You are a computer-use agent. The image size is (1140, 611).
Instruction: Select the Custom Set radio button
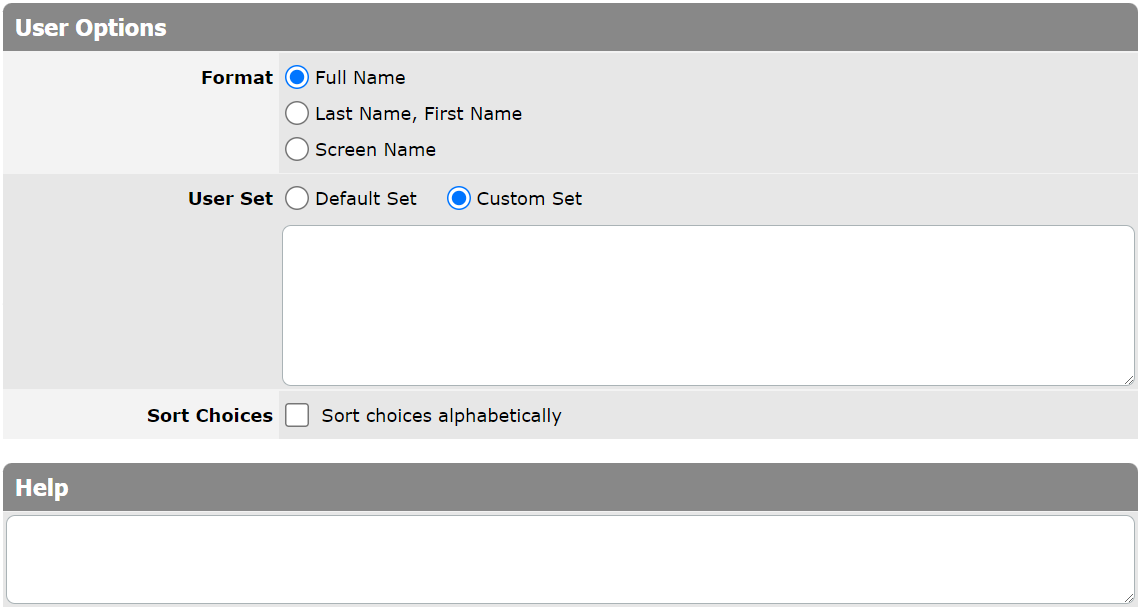459,199
